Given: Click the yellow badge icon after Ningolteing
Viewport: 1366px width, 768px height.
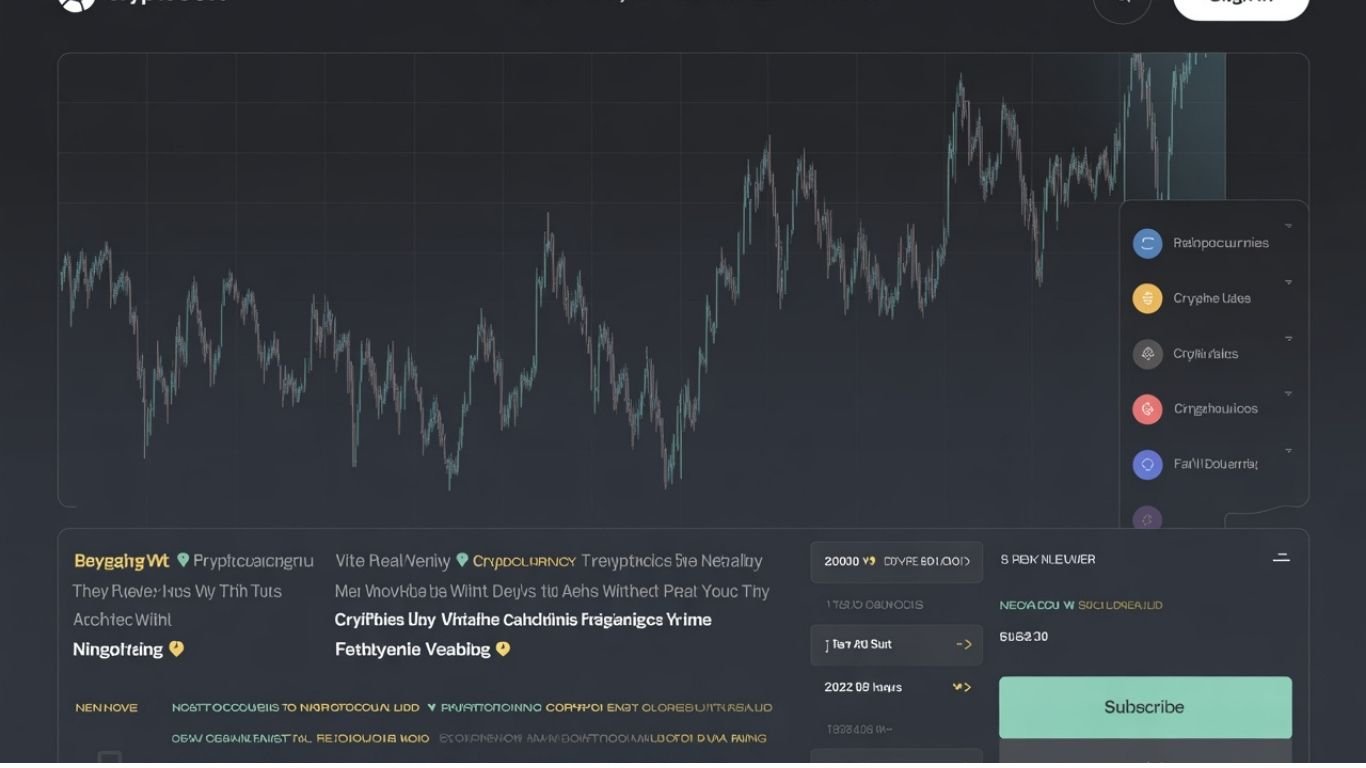Looking at the screenshot, I should 177,649.
